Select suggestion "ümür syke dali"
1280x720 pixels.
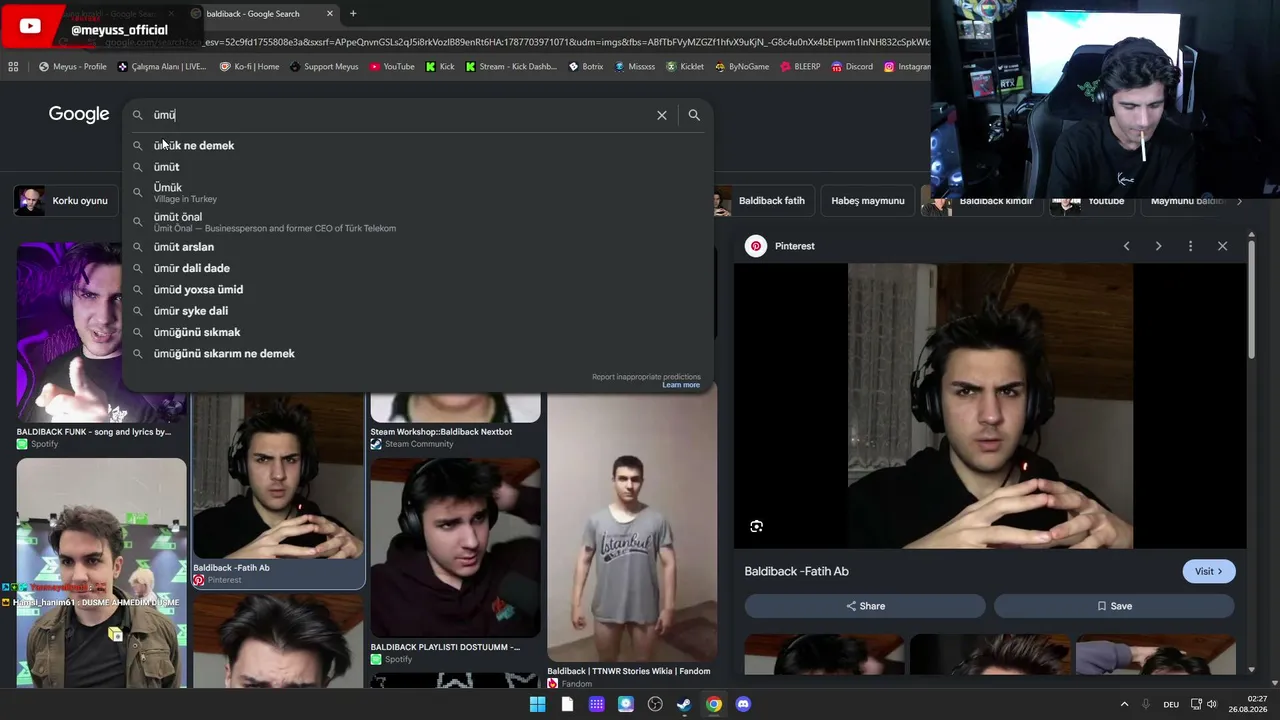pos(418,311)
